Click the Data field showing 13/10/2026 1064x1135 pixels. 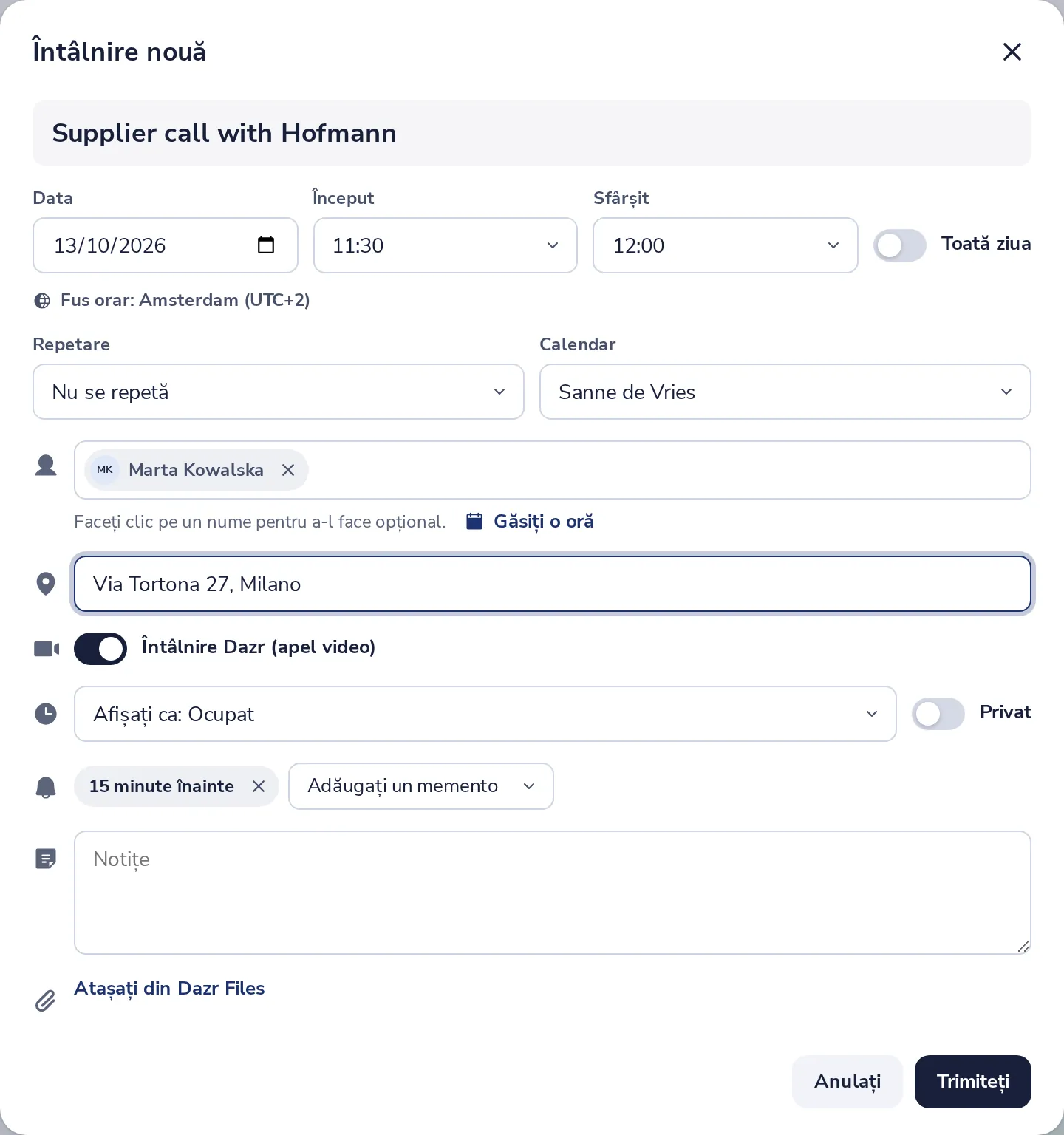coord(166,245)
